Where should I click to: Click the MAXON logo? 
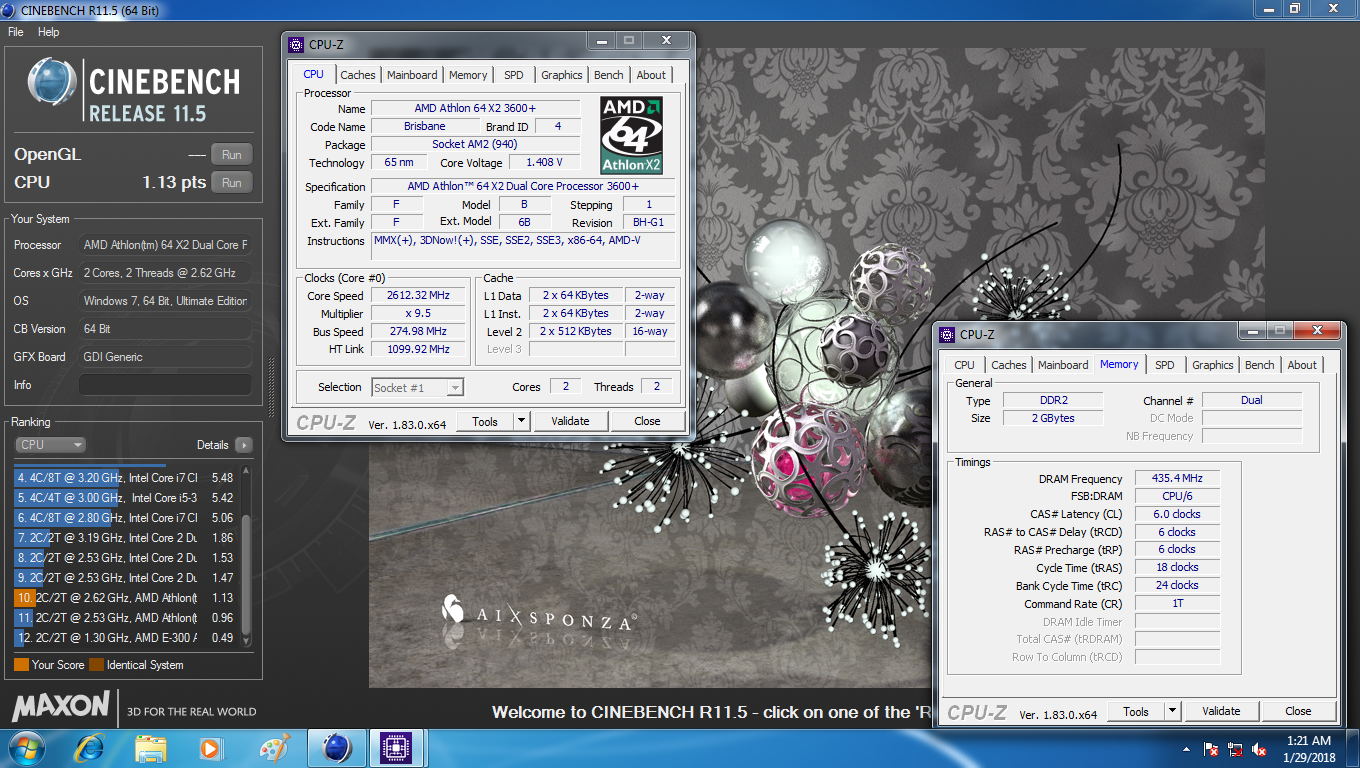pos(61,706)
